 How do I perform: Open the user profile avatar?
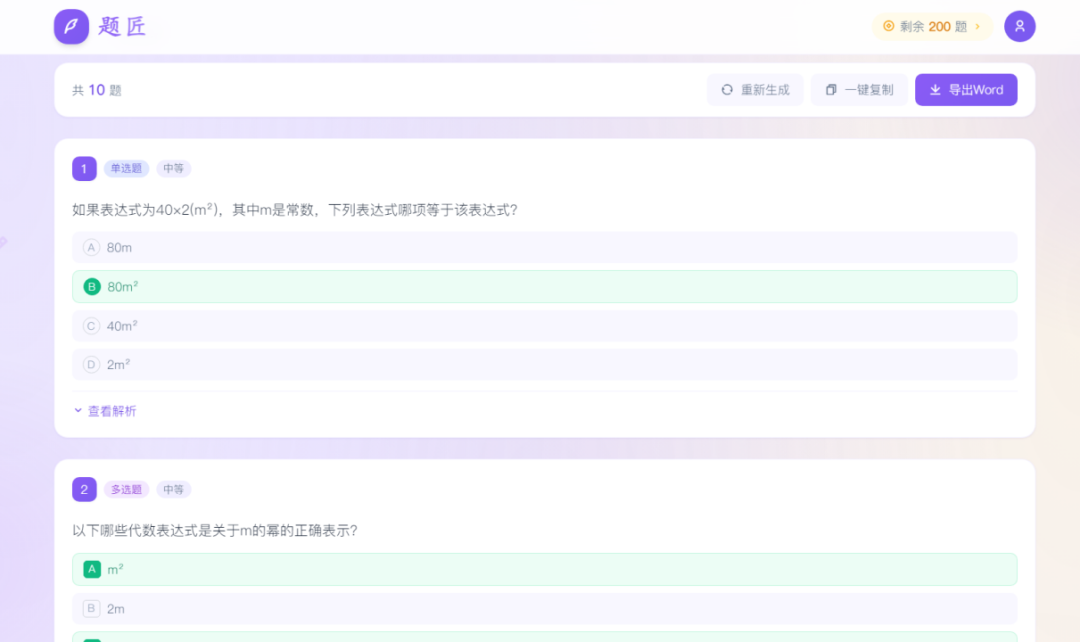point(1019,26)
